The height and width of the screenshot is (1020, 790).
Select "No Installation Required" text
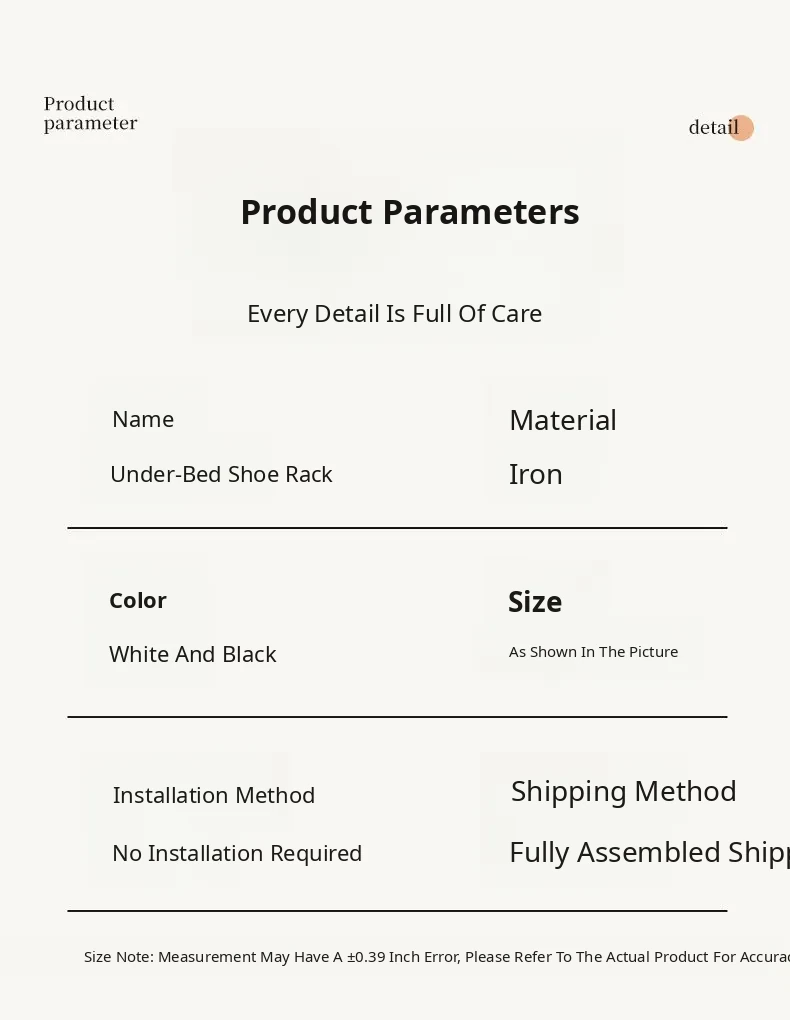tap(237, 853)
